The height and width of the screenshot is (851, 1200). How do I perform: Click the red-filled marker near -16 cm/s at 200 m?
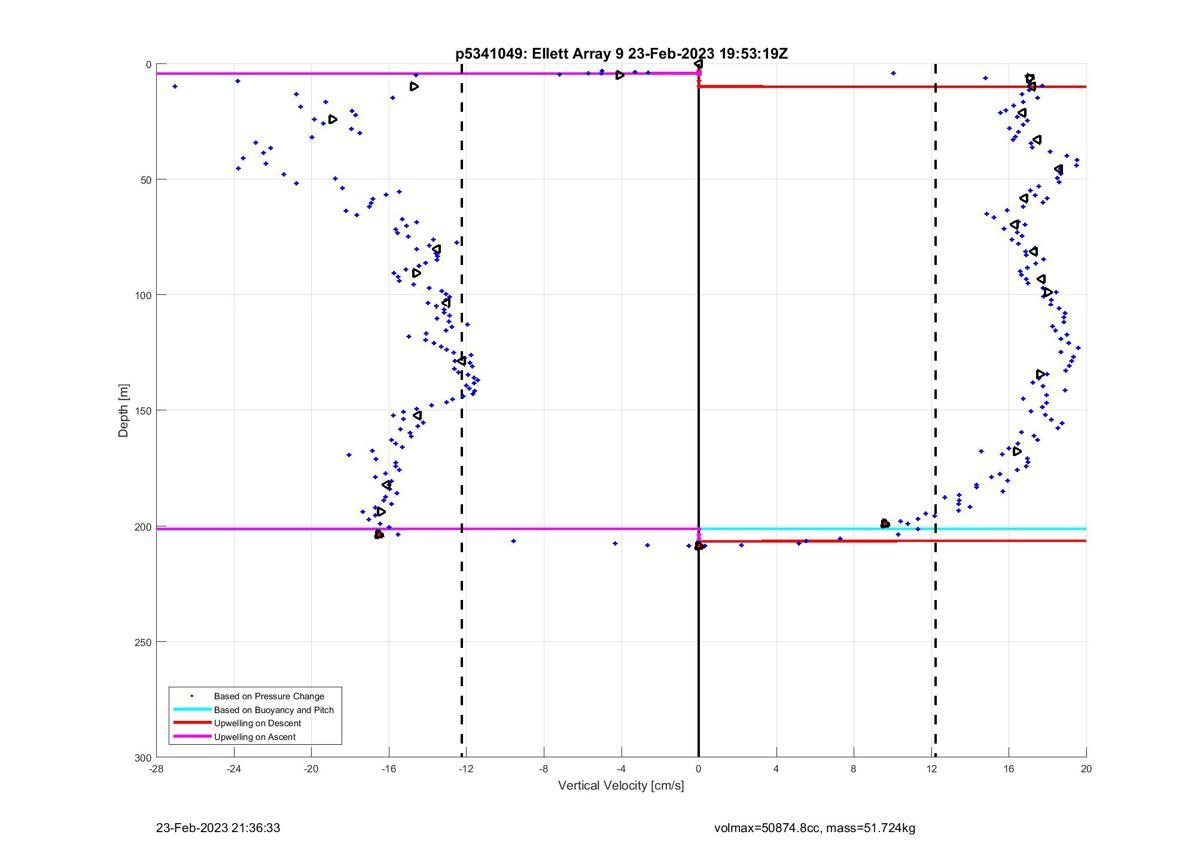379,535
